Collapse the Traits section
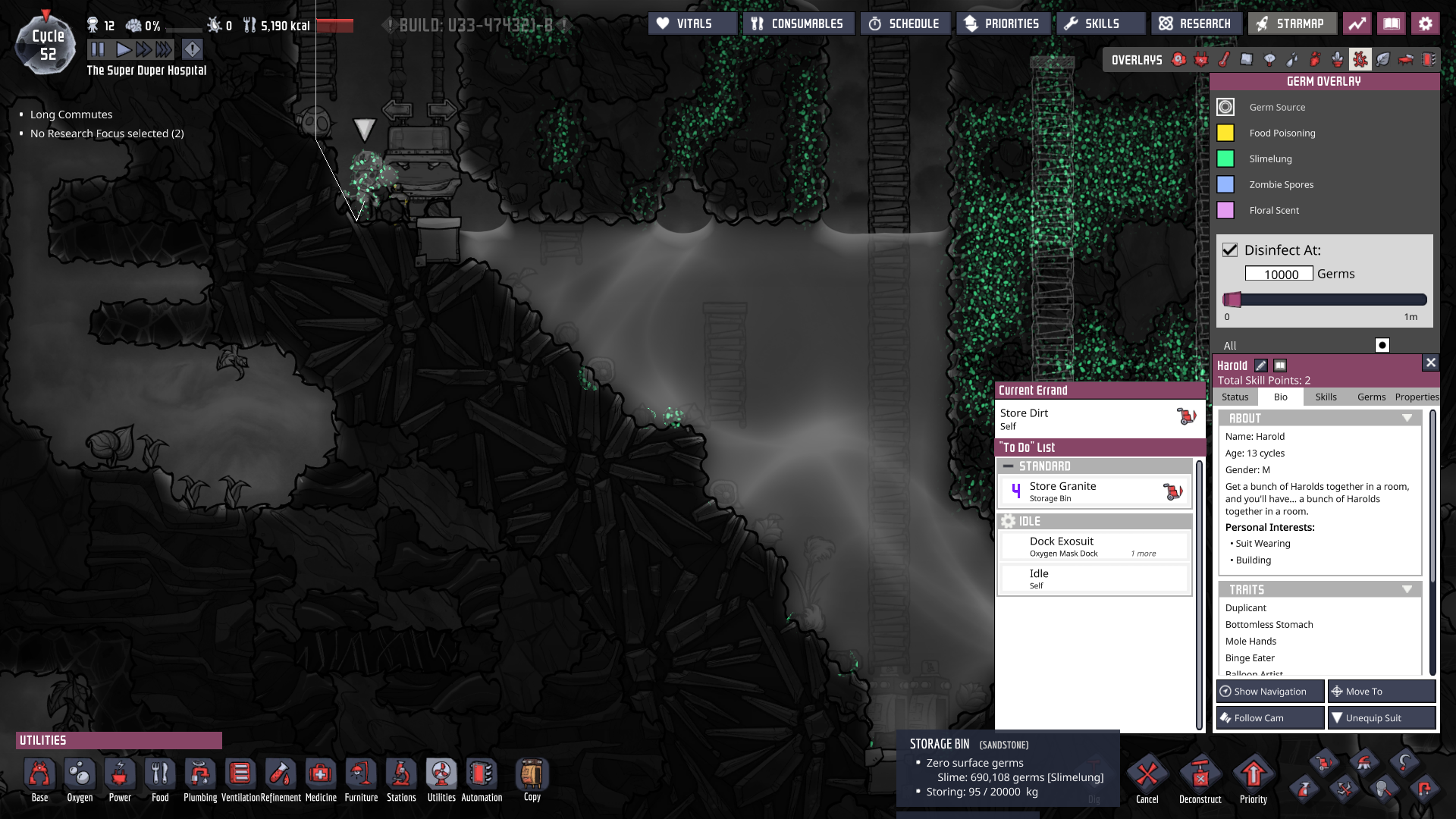This screenshot has height=819, width=1456. (1407, 589)
